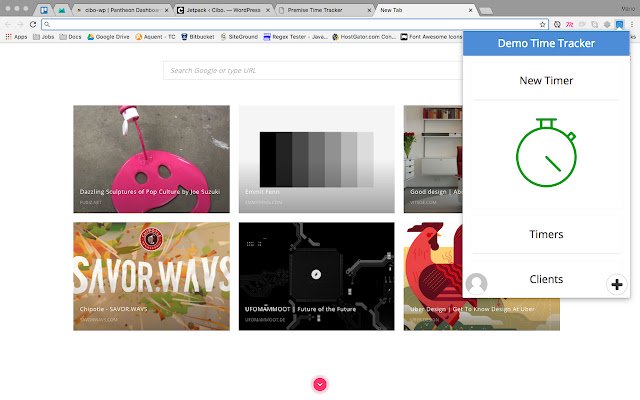This screenshot has height=400, width=640.
Task: Open the user avatar profile icon
Action: (476, 284)
